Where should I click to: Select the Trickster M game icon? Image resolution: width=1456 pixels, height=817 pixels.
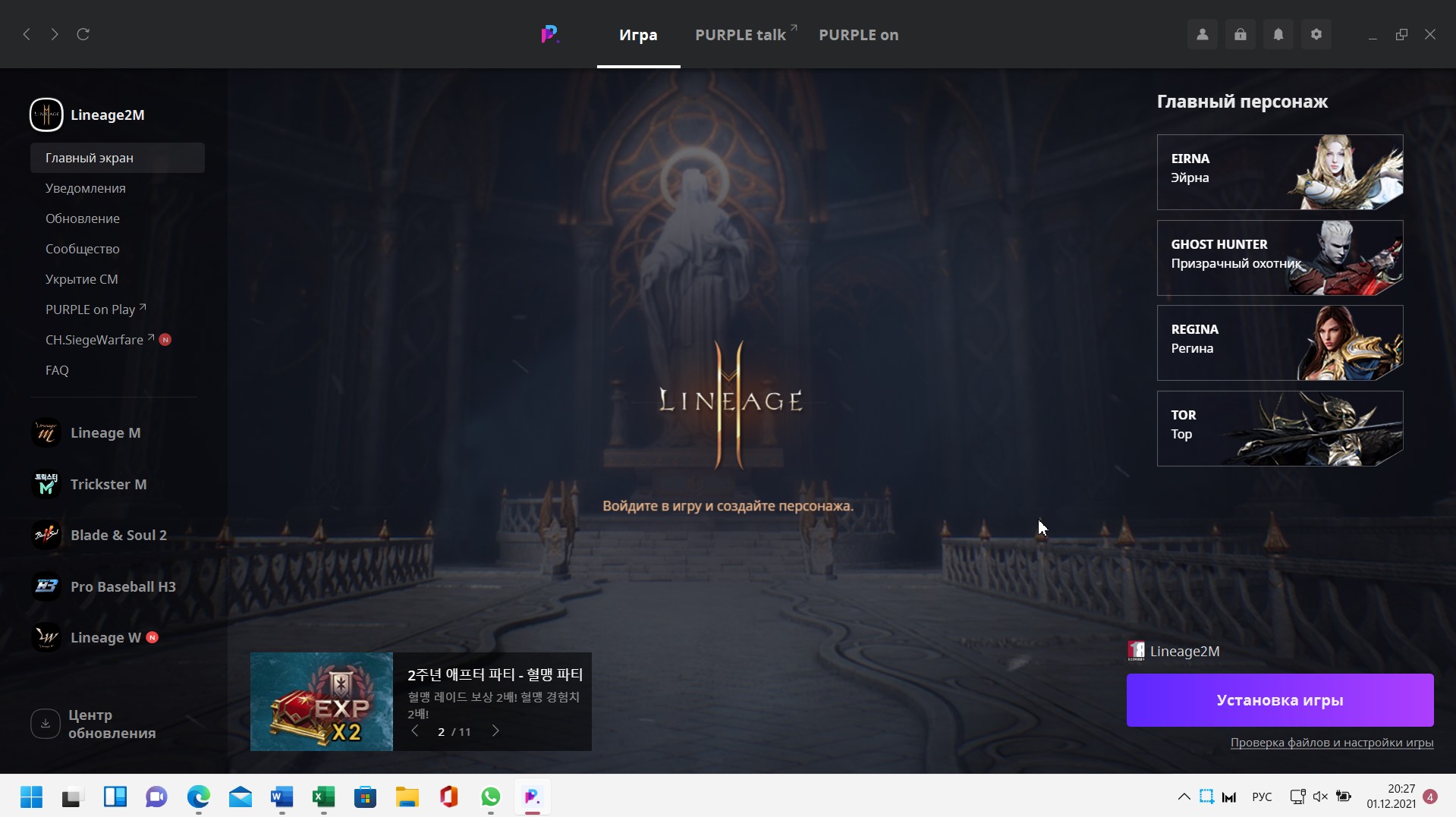(x=46, y=484)
